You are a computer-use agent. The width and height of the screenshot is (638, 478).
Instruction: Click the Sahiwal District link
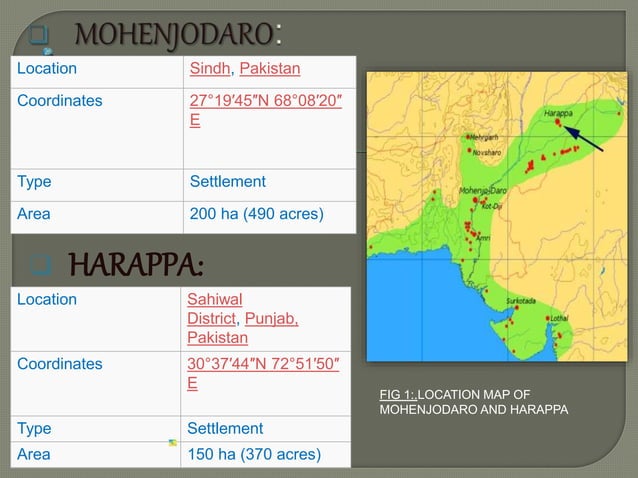click(x=214, y=309)
